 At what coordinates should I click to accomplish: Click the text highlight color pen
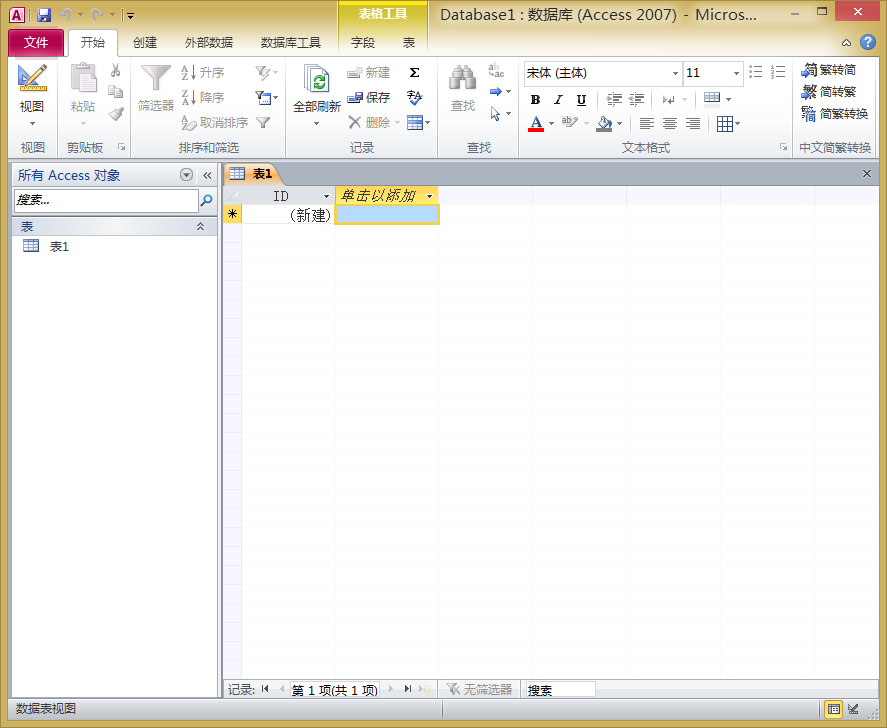point(569,122)
